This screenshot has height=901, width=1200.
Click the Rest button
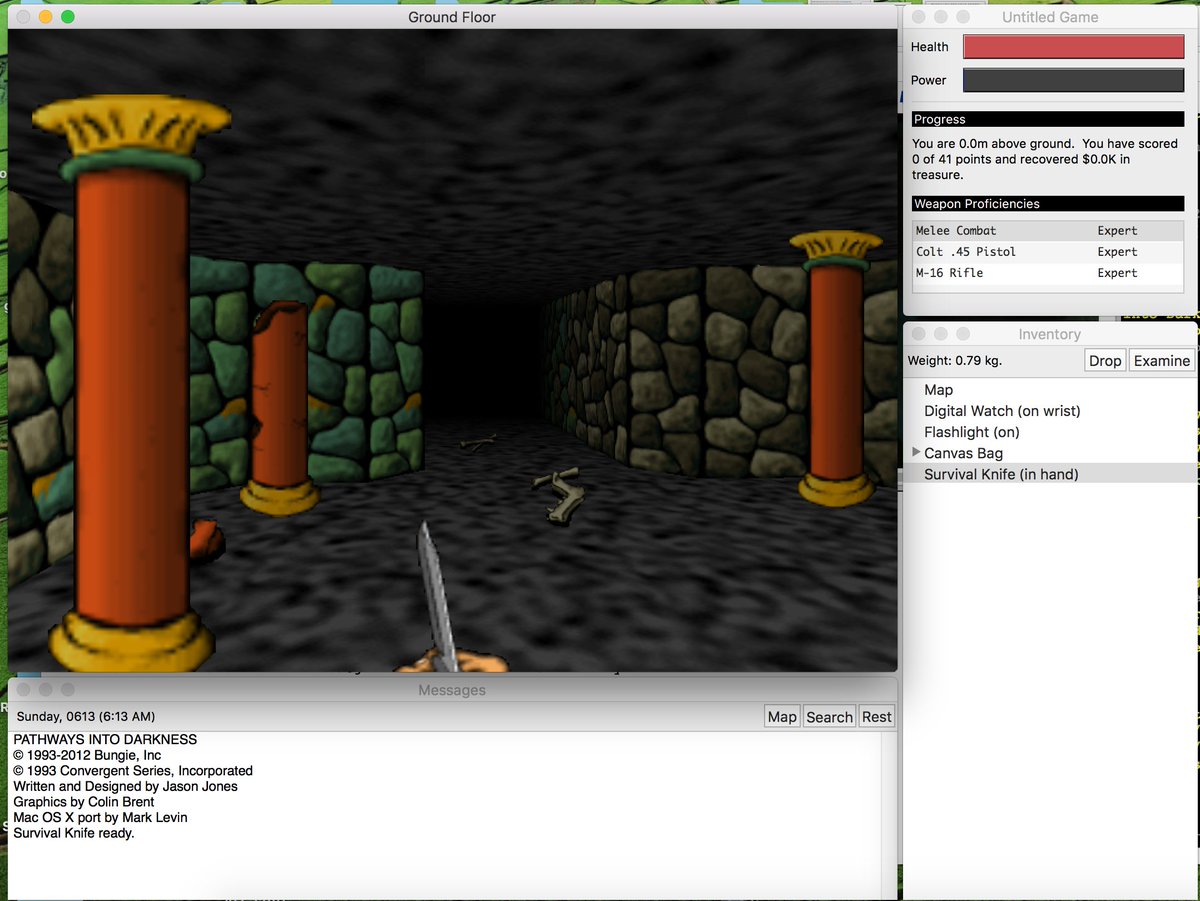click(876, 717)
